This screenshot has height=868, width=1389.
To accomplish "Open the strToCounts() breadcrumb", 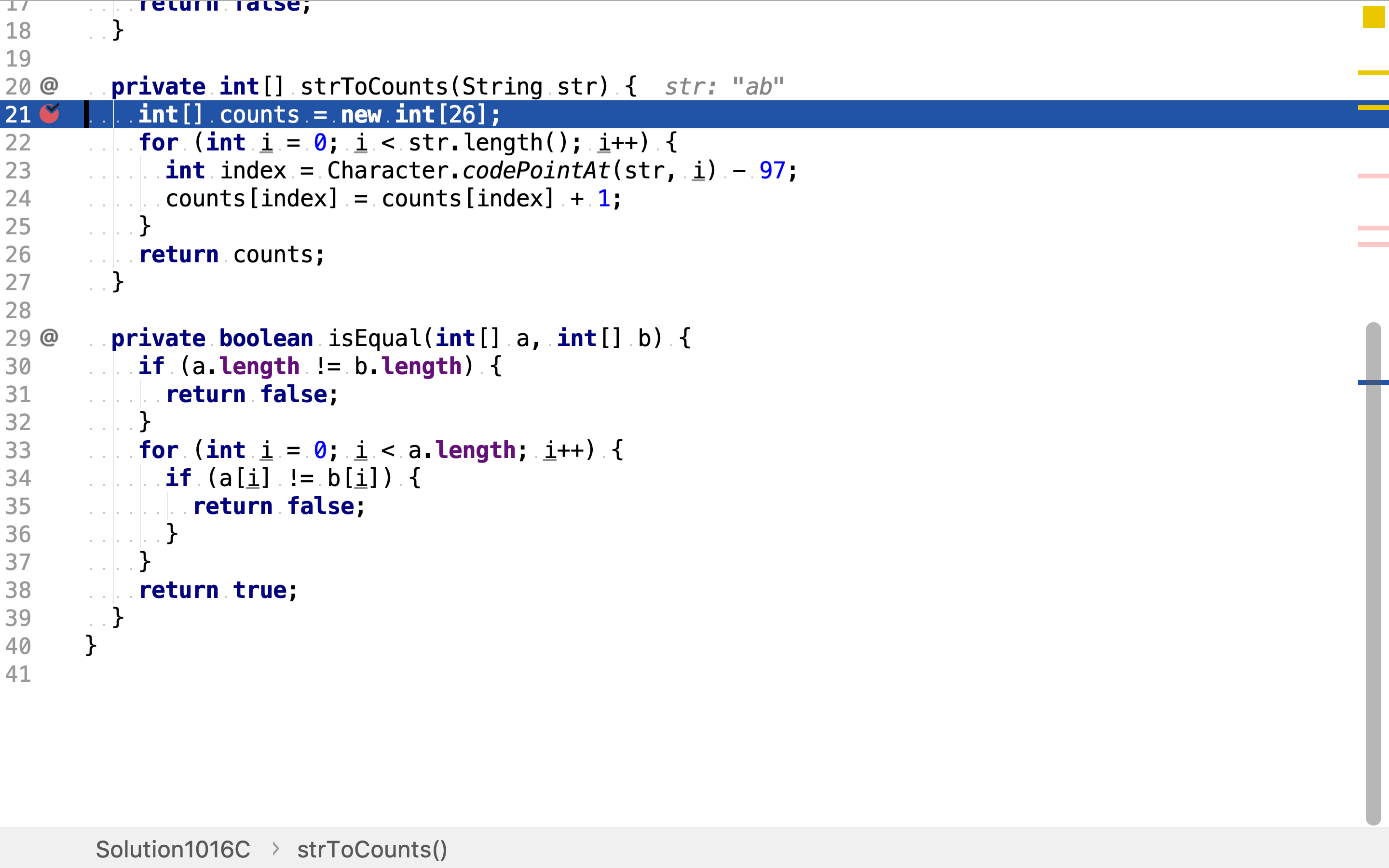I will click(372, 849).
